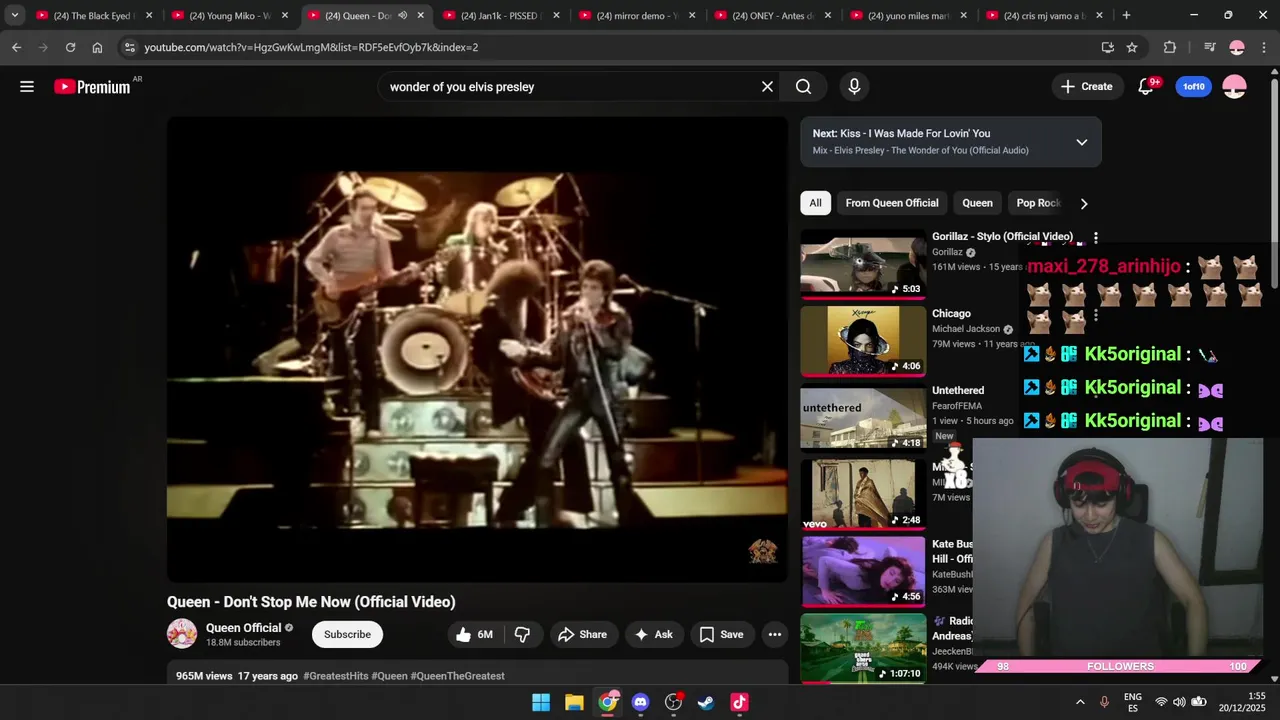1280x720 pixels.
Task: Reload the current page
Action: click(x=70, y=47)
